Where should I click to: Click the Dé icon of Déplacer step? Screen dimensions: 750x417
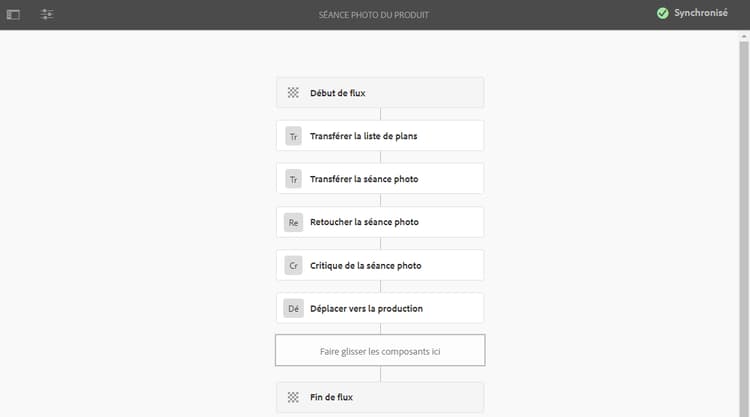click(x=293, y=309)
